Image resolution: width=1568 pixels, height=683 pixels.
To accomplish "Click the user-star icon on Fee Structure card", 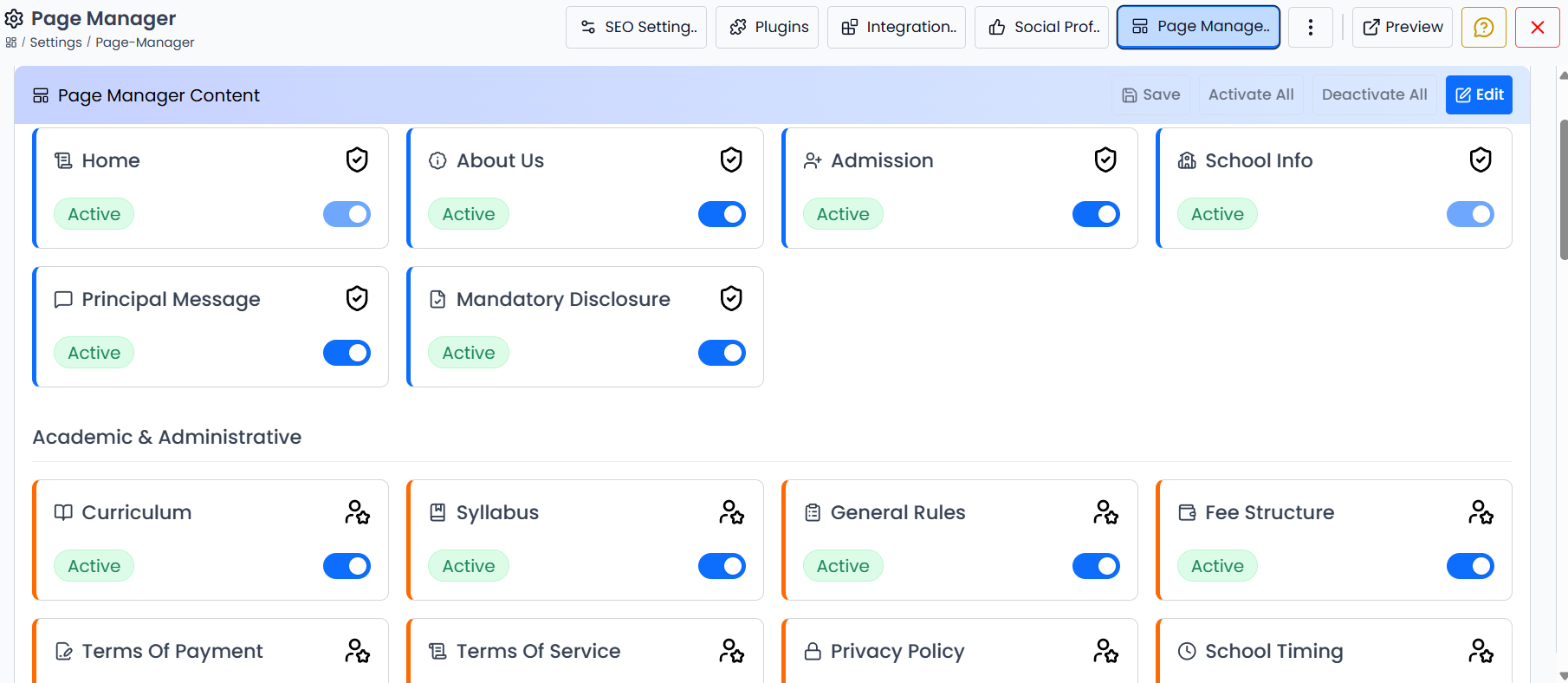I will coord(1481,512).
